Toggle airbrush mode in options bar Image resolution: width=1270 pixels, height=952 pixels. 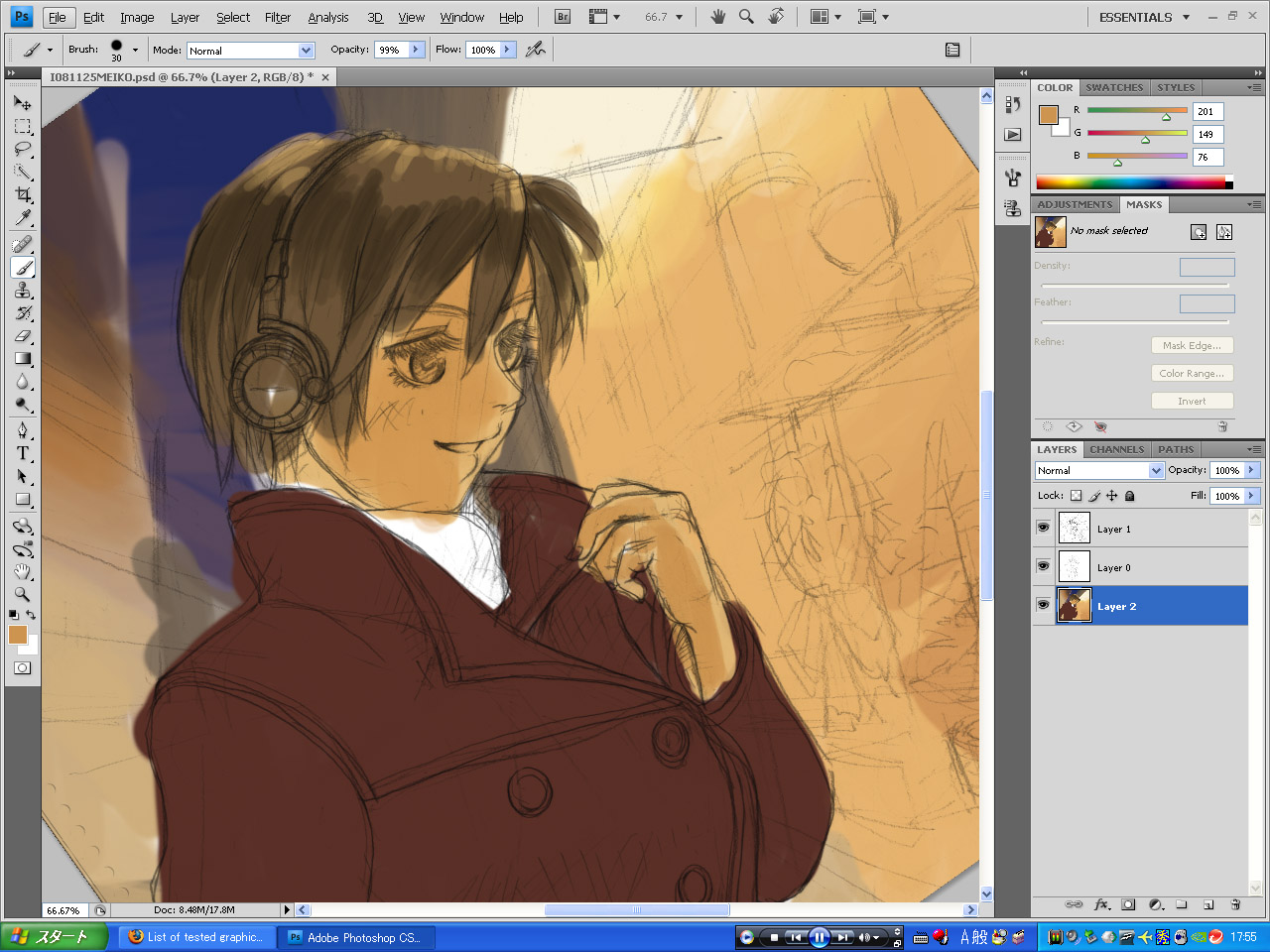point(536,49)
